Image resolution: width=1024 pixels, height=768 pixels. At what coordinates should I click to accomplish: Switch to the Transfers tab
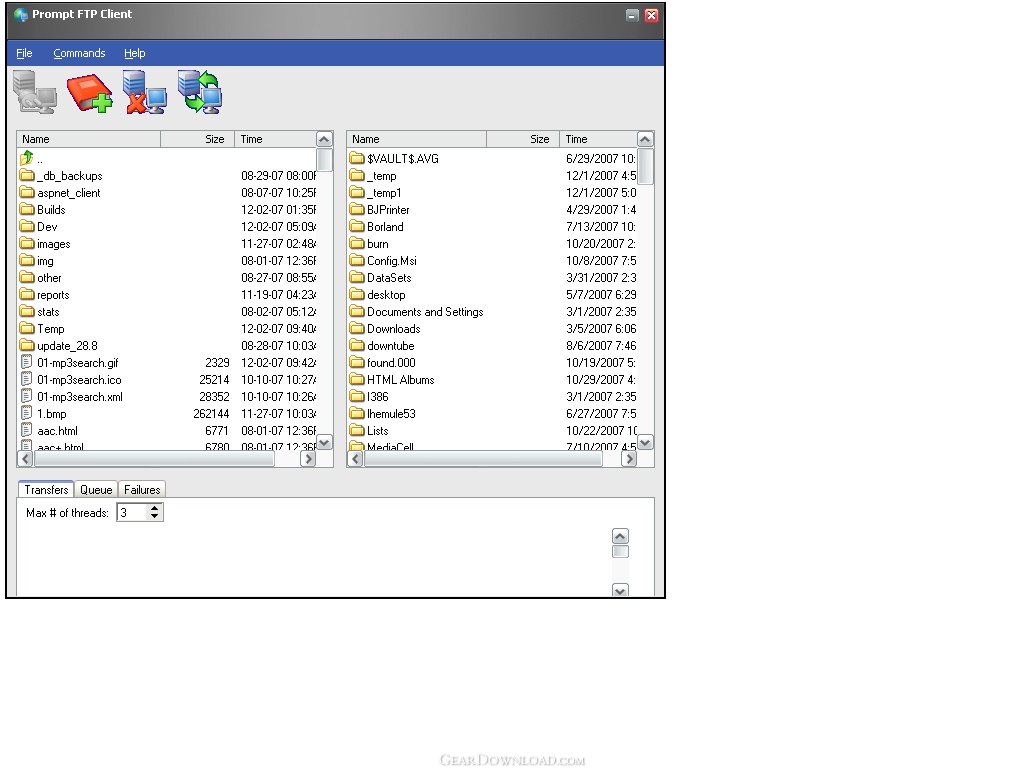(x=46, y=490)
